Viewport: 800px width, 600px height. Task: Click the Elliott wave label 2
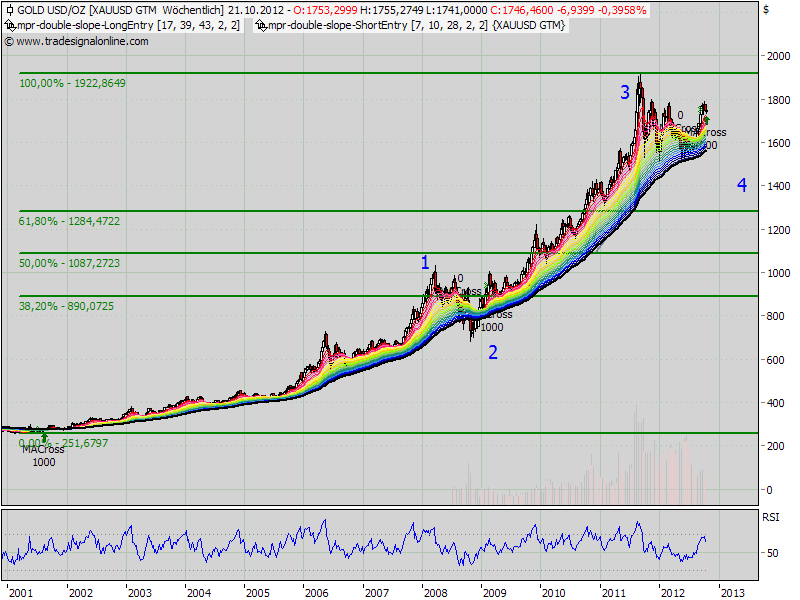(493, 352)
